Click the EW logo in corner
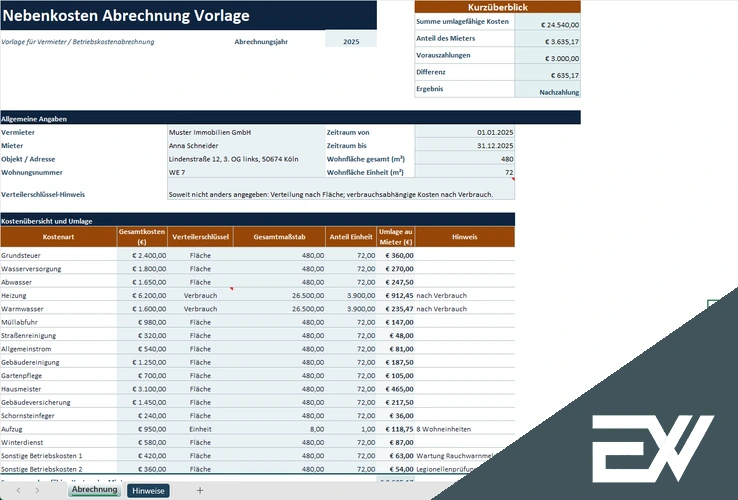 coord(653,448)
